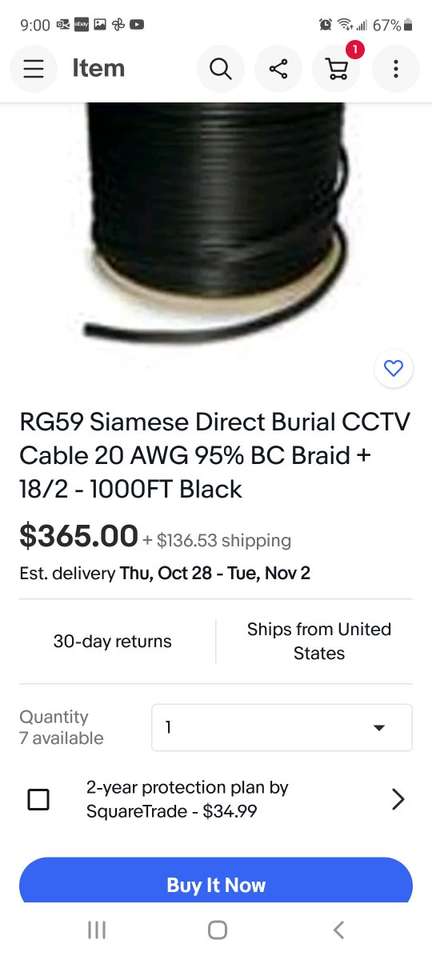This screenshot has height=960, width=432.
Task: Tap Ships from United States info
Action: pos(319,641)
